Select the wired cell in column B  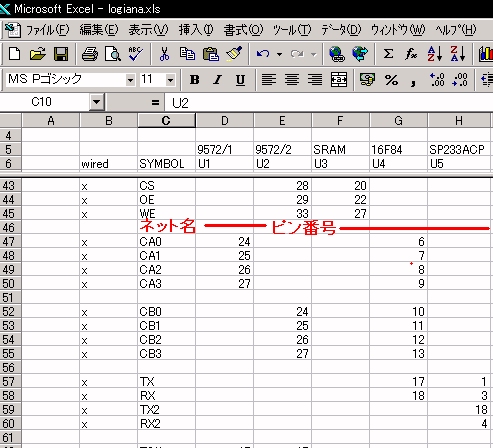point(108,164)
